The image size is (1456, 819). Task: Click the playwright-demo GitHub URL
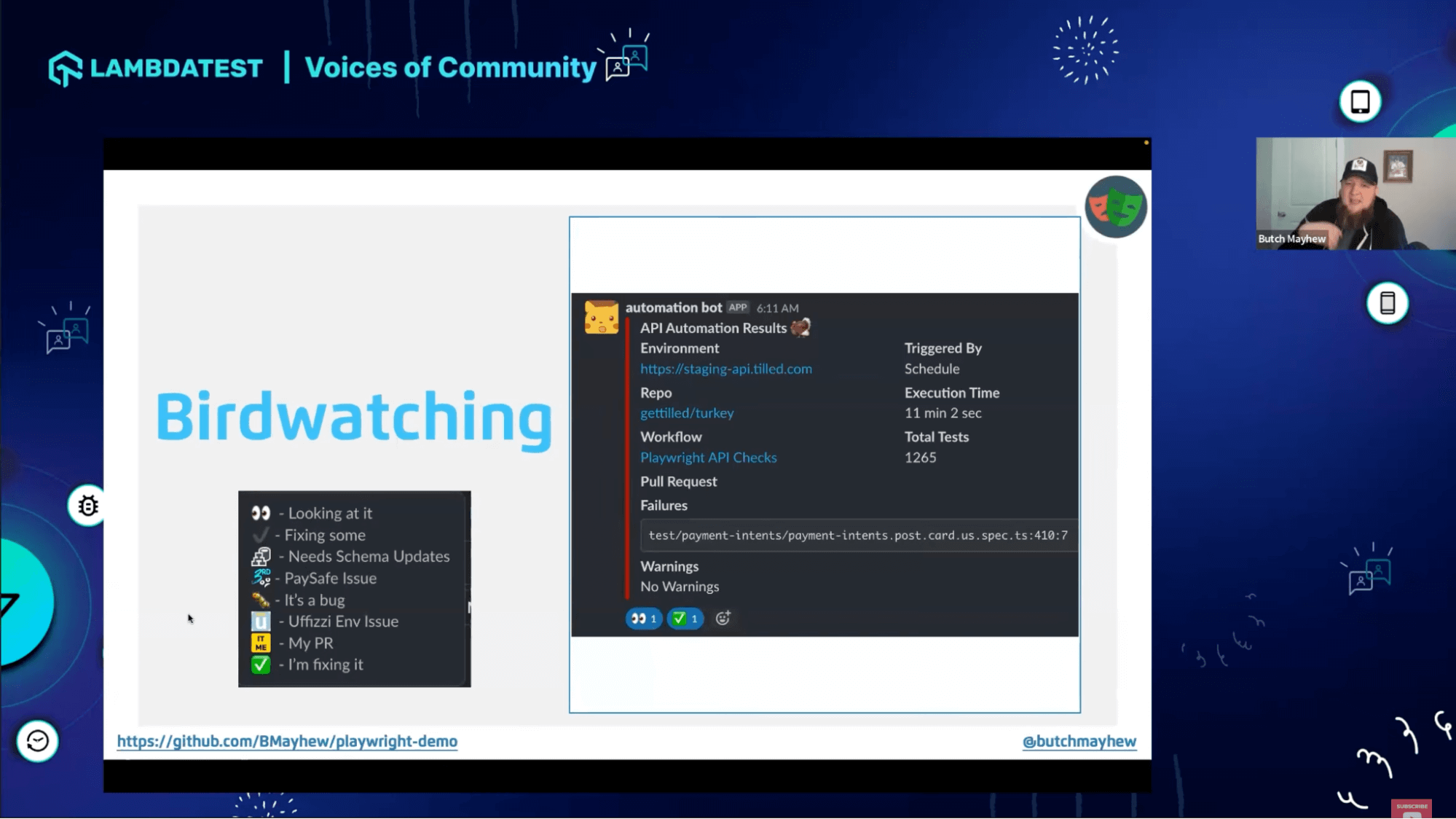[x=287, y=741]
